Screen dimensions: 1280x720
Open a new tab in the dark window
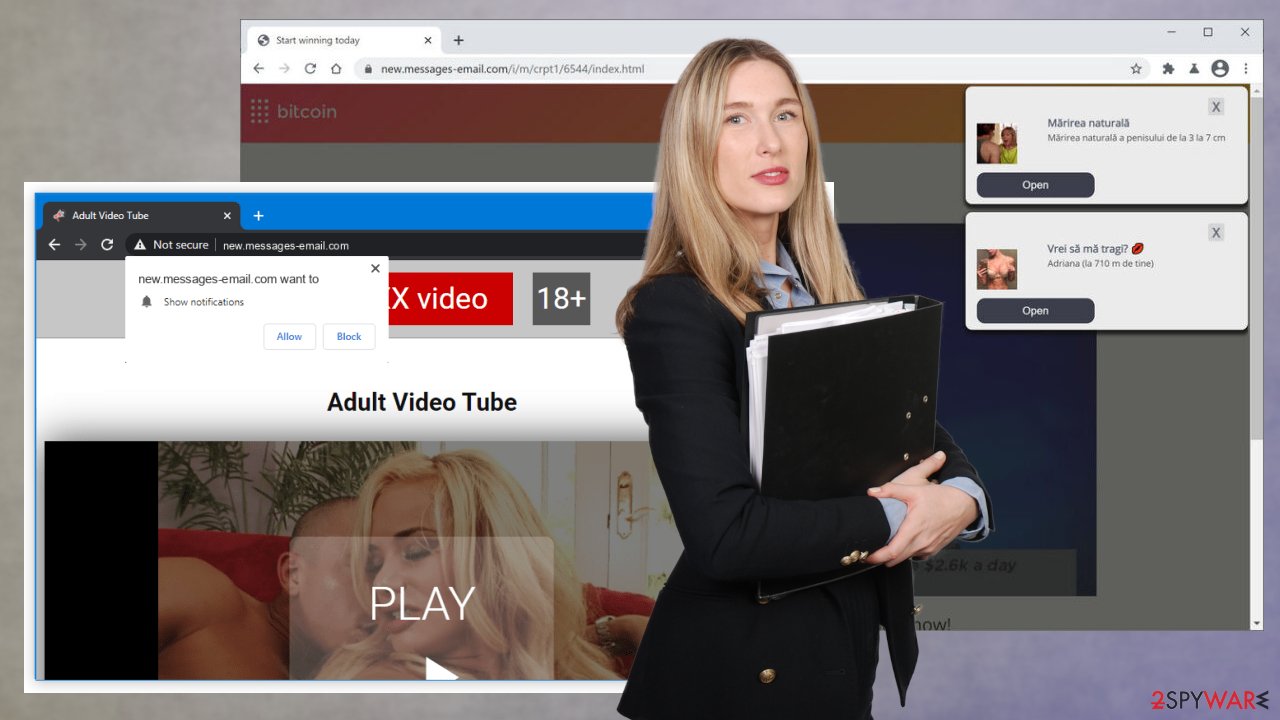[x=258, y=215]
